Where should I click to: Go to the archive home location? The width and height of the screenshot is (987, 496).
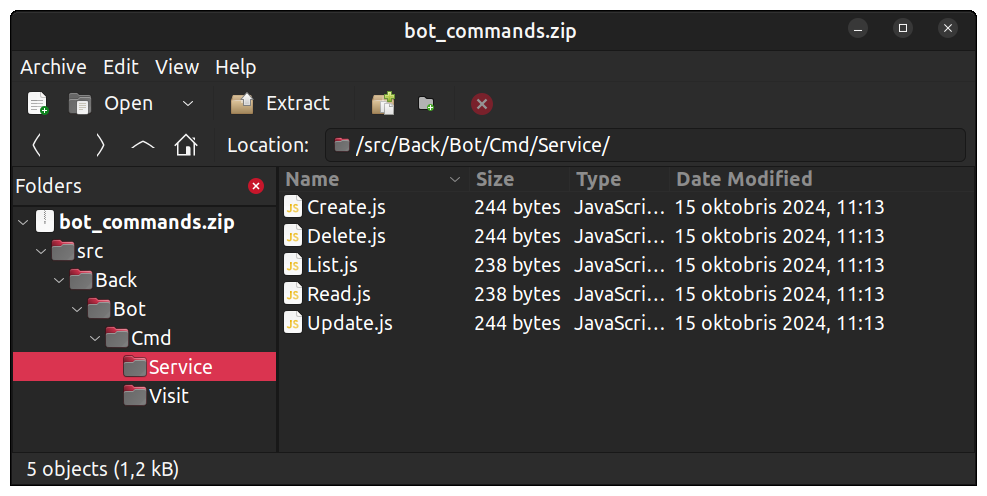coord(186,145)
